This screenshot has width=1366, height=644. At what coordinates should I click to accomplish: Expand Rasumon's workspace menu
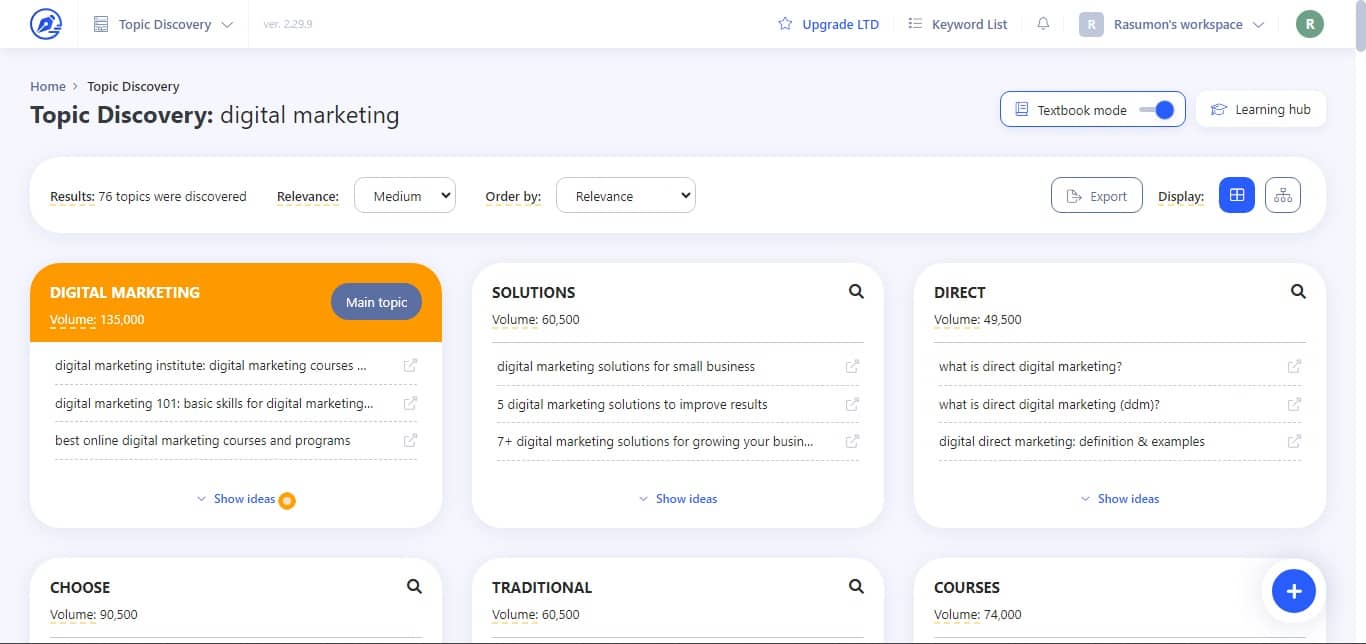1172,24
